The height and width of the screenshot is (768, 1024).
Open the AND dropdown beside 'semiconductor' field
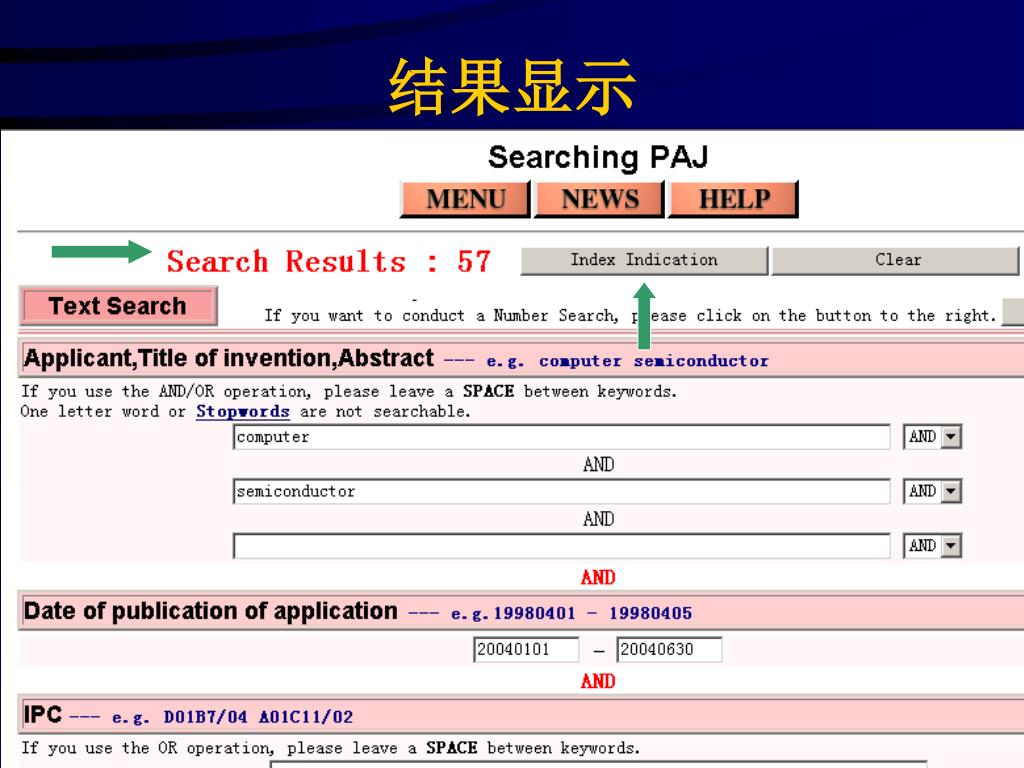933,490
